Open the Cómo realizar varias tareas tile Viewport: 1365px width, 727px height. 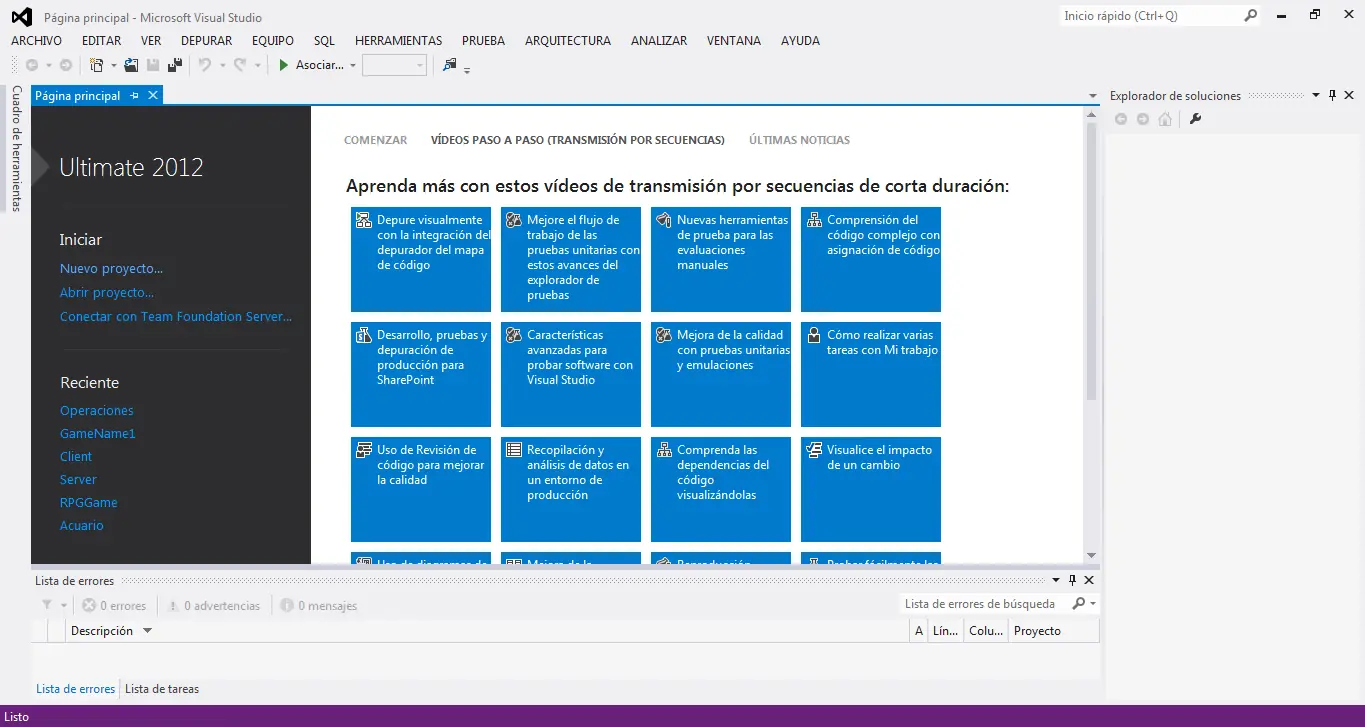[x=871, y=374]
